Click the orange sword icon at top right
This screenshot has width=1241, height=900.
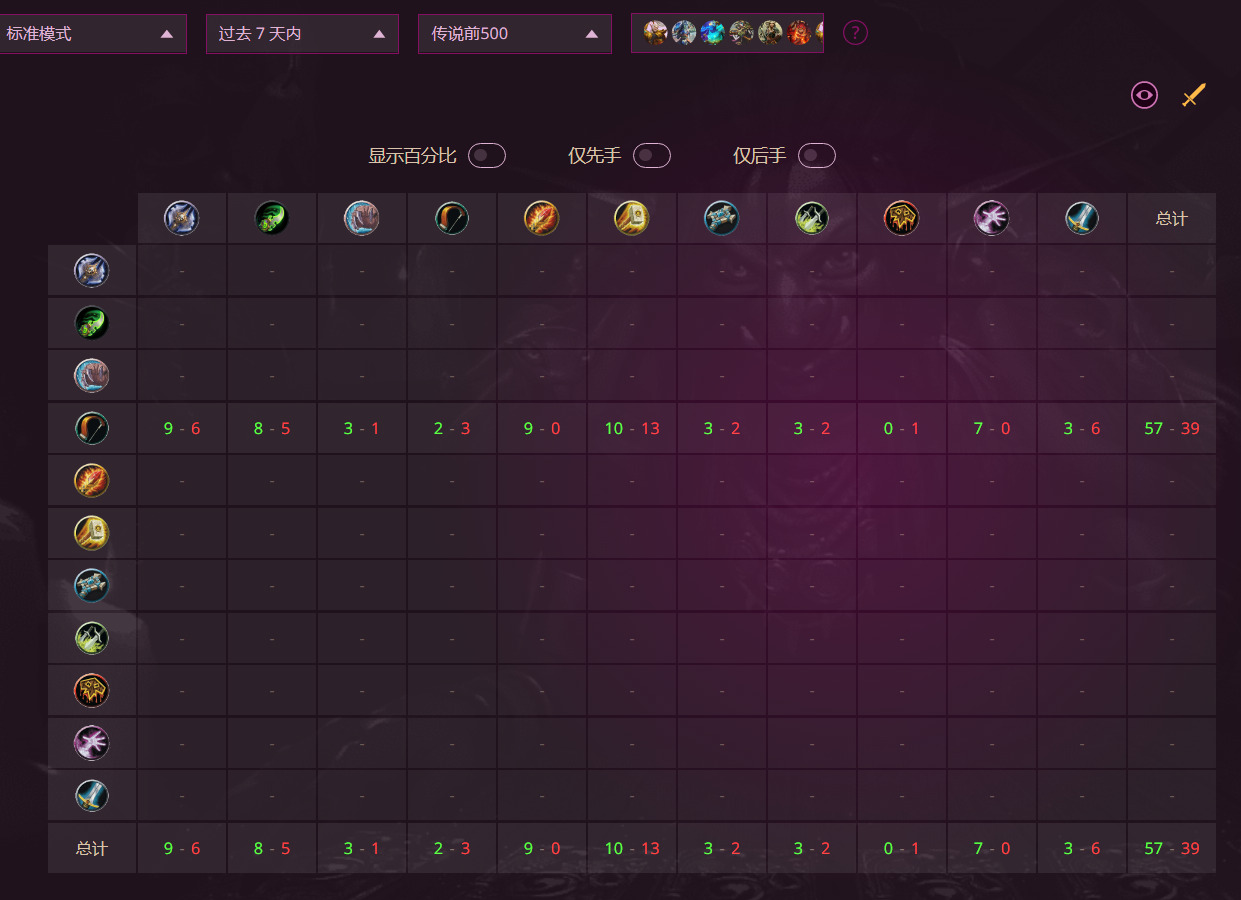(1194, 95)
